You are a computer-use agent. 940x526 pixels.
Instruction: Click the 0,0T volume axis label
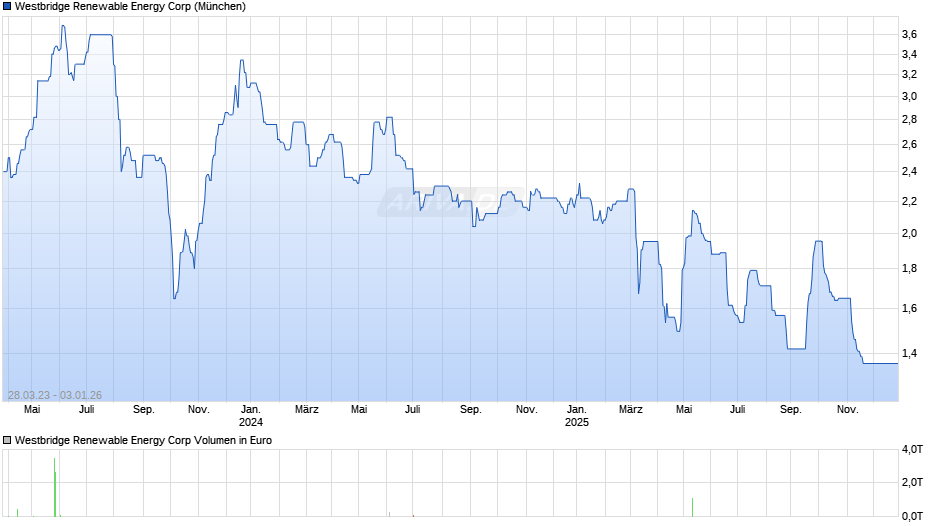912,516
